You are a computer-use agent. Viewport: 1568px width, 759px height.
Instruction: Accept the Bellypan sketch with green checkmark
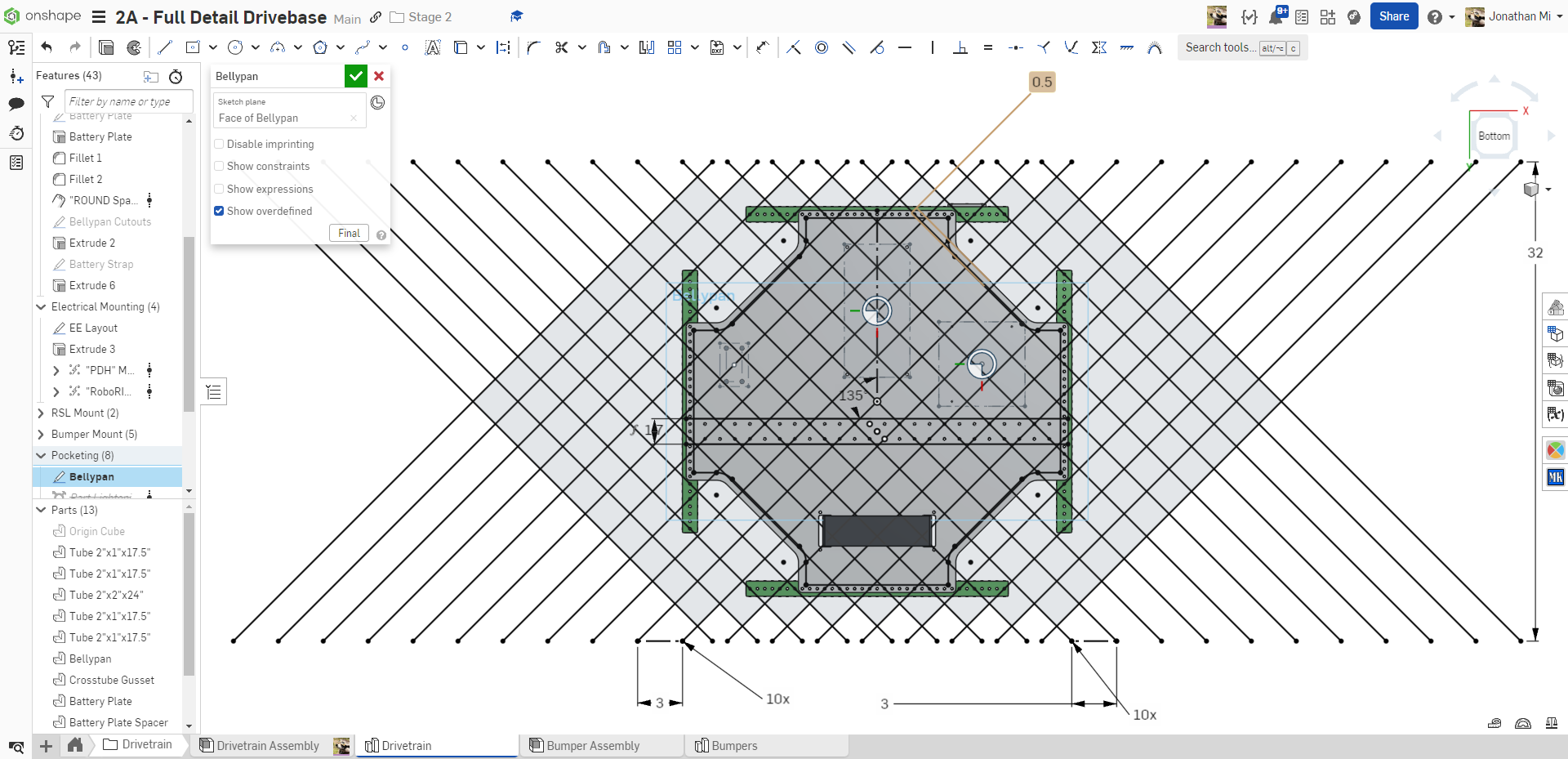355,76
